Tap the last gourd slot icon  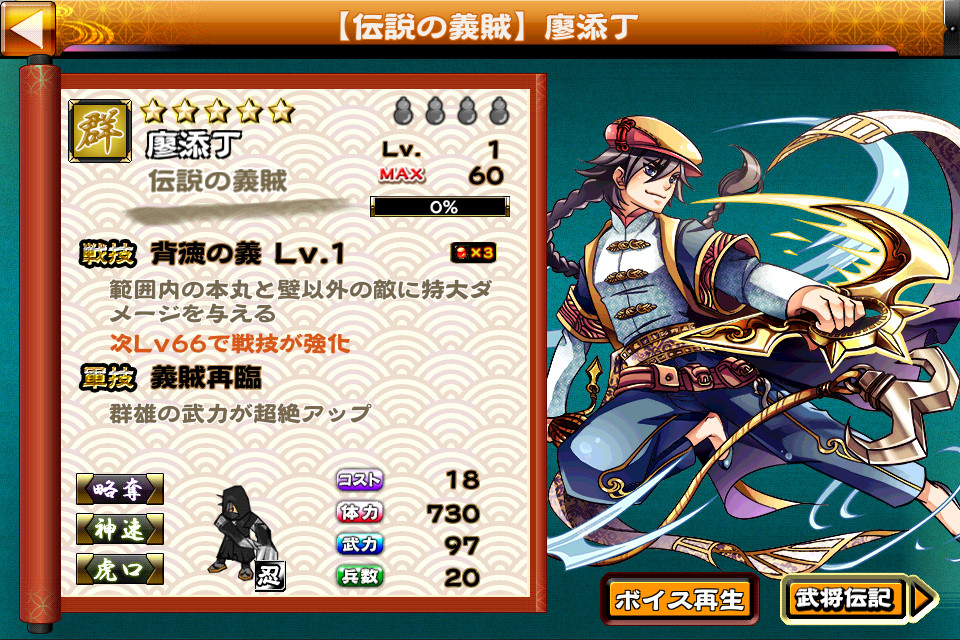(x=499, y=111)
